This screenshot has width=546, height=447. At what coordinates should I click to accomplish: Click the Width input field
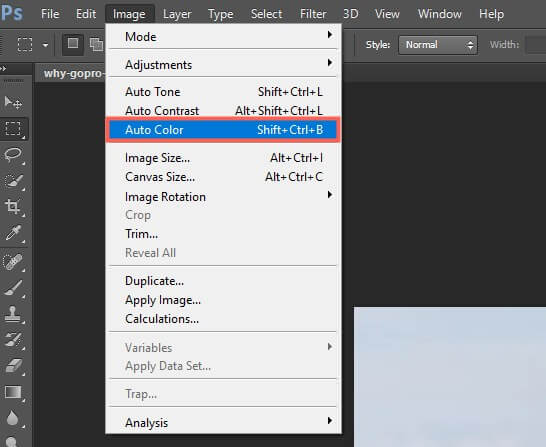pyautogui.click(x=536, y=45)
